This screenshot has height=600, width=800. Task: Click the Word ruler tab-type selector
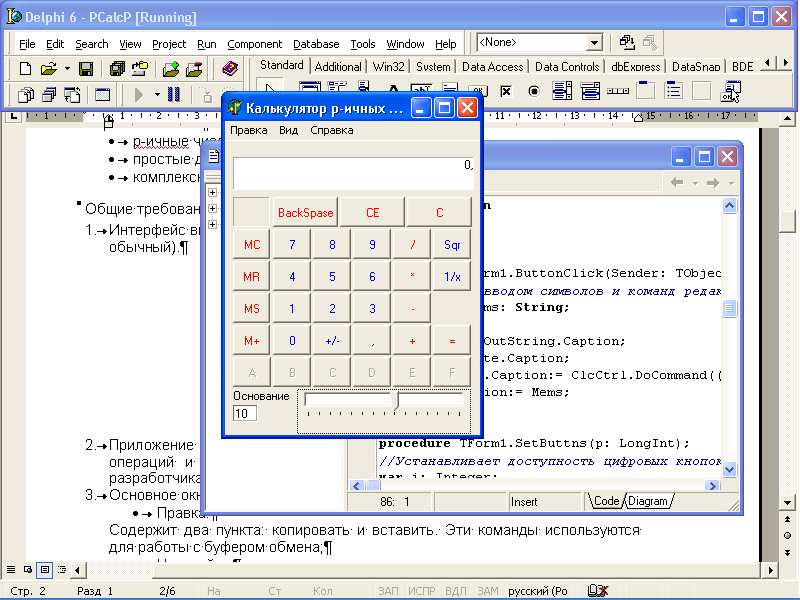click(x=13, y=116)
